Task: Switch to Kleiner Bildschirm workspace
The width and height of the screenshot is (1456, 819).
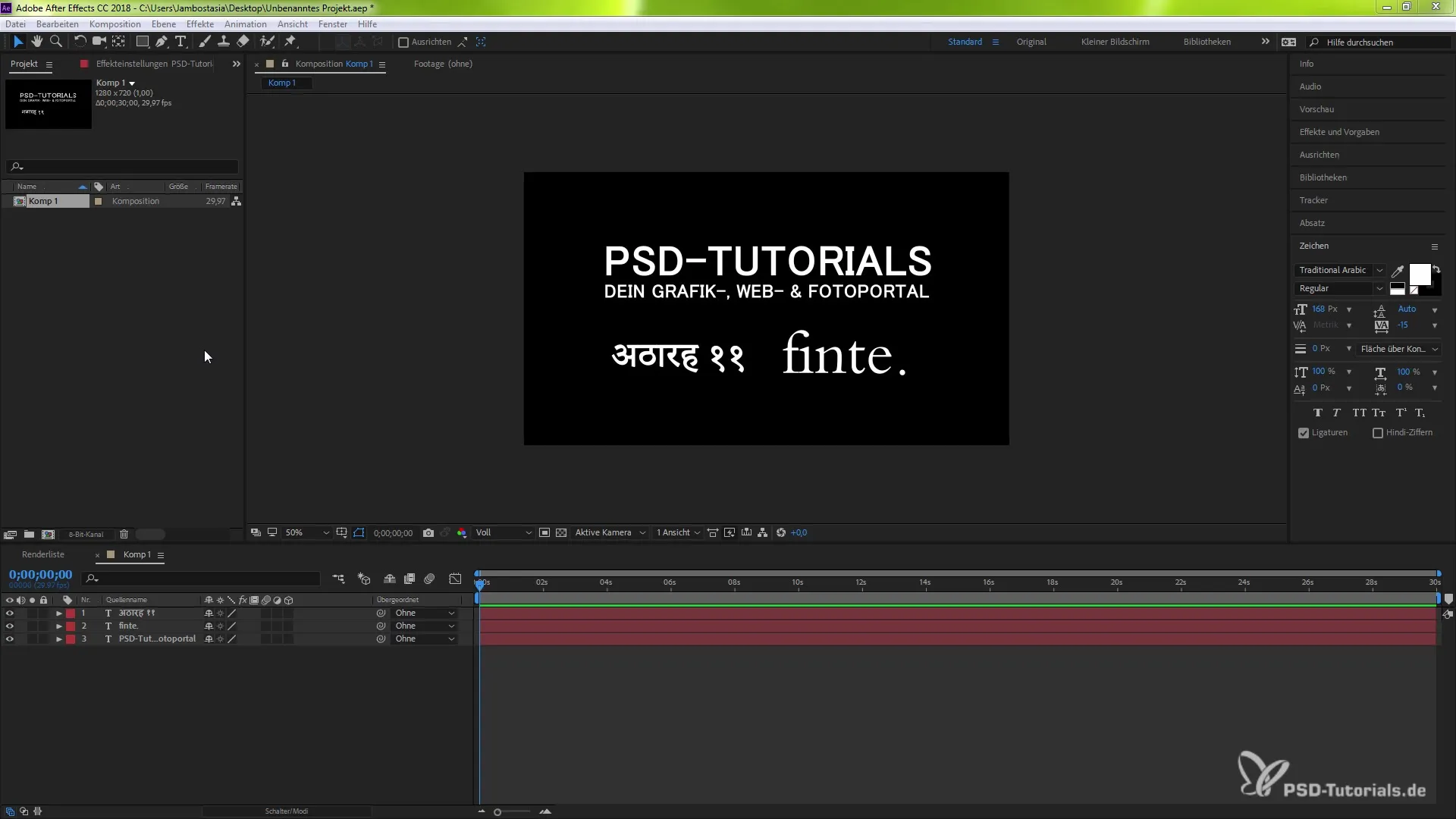Action: [x=1115, y=42]
